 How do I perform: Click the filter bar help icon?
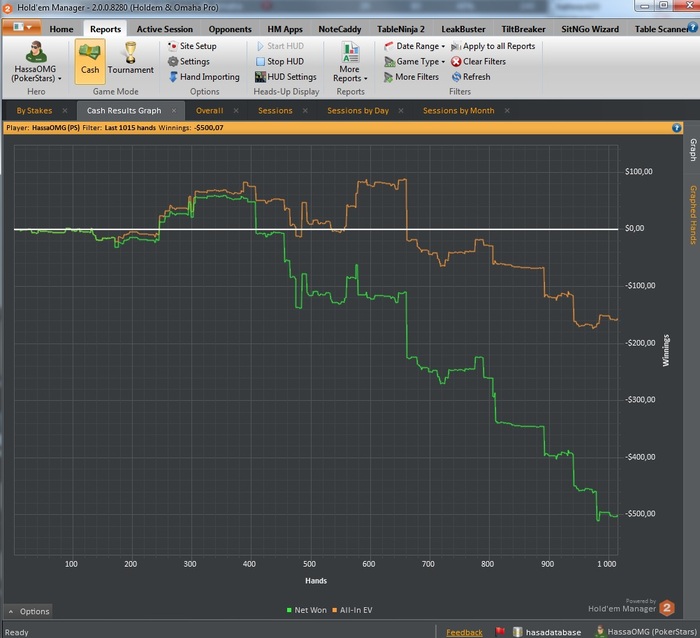pos(676,128)
